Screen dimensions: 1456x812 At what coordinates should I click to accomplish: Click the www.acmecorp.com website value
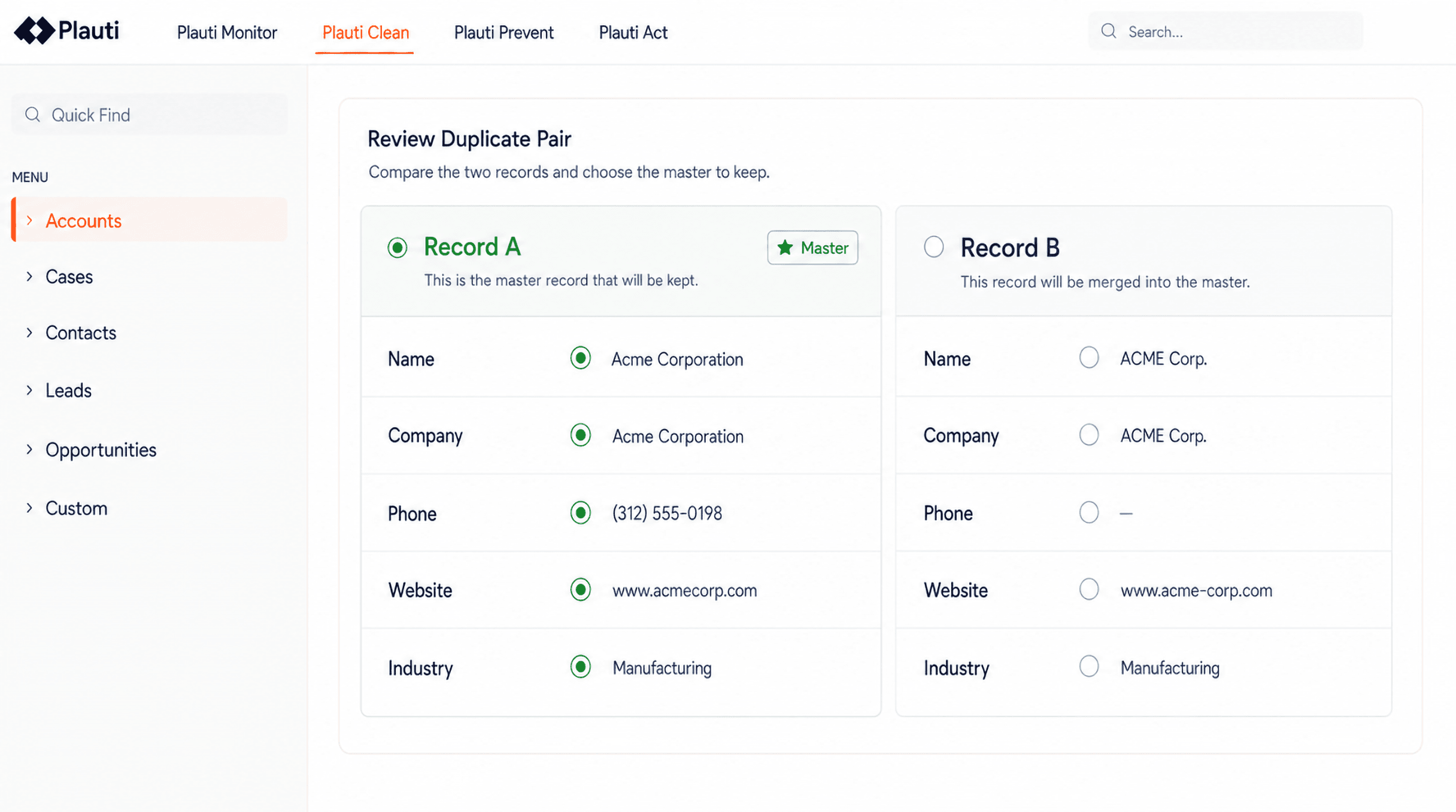[x=684, y=591]
